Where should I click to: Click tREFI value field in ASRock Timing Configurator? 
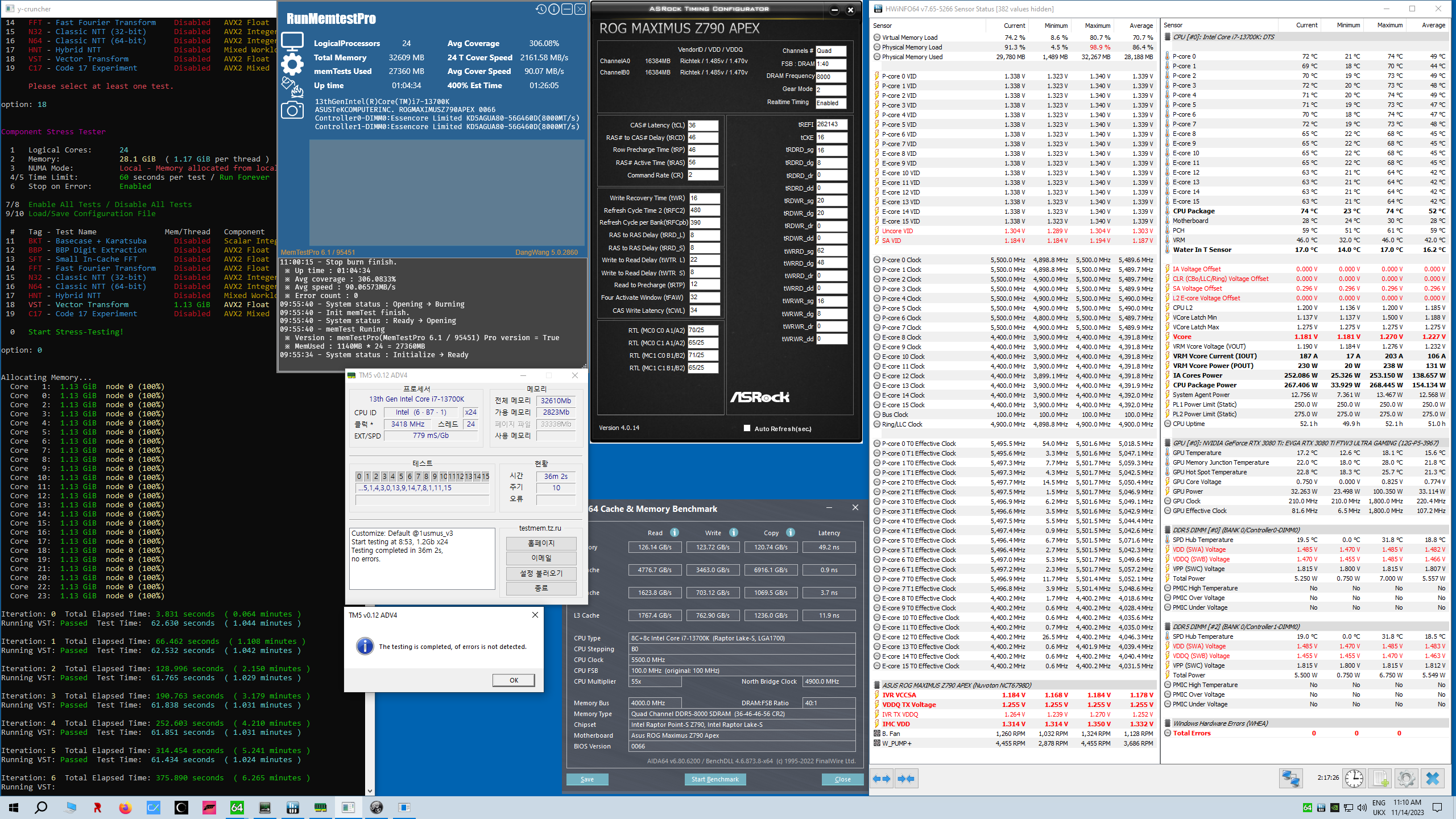[x=832, y=124]
